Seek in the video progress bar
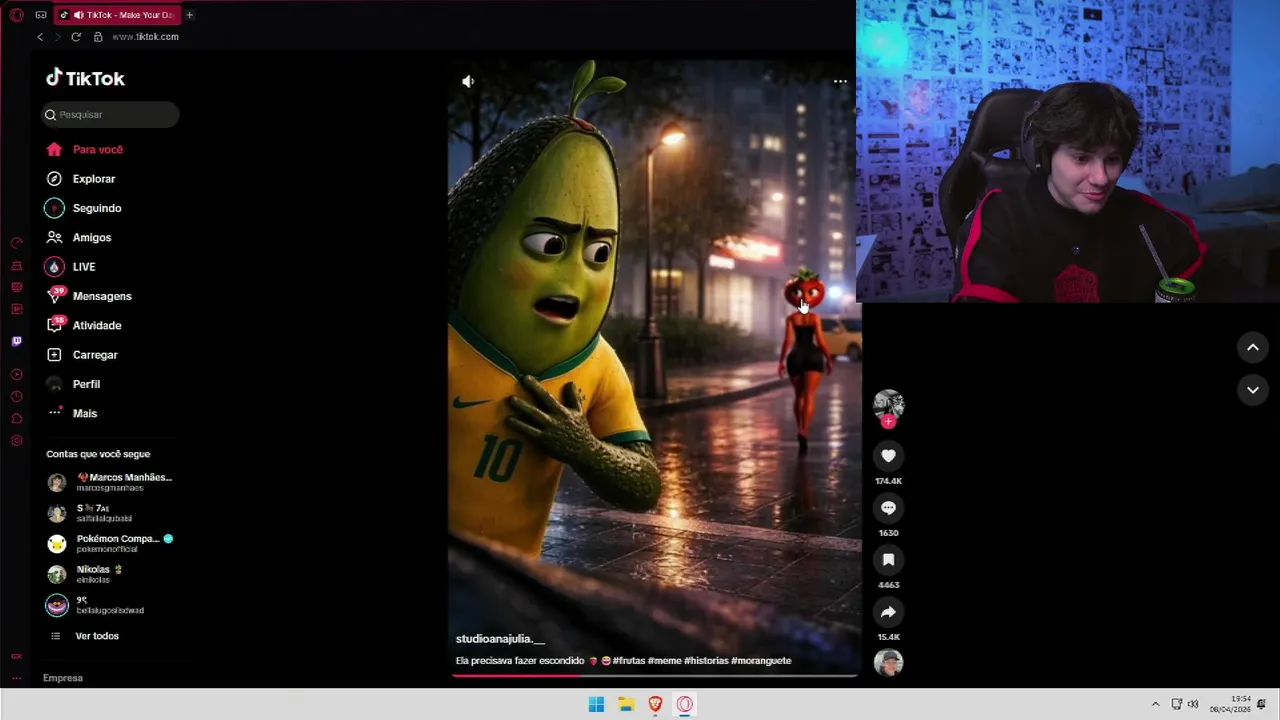The width and height of the screenshot is (1280, 720). pos(654,675)
